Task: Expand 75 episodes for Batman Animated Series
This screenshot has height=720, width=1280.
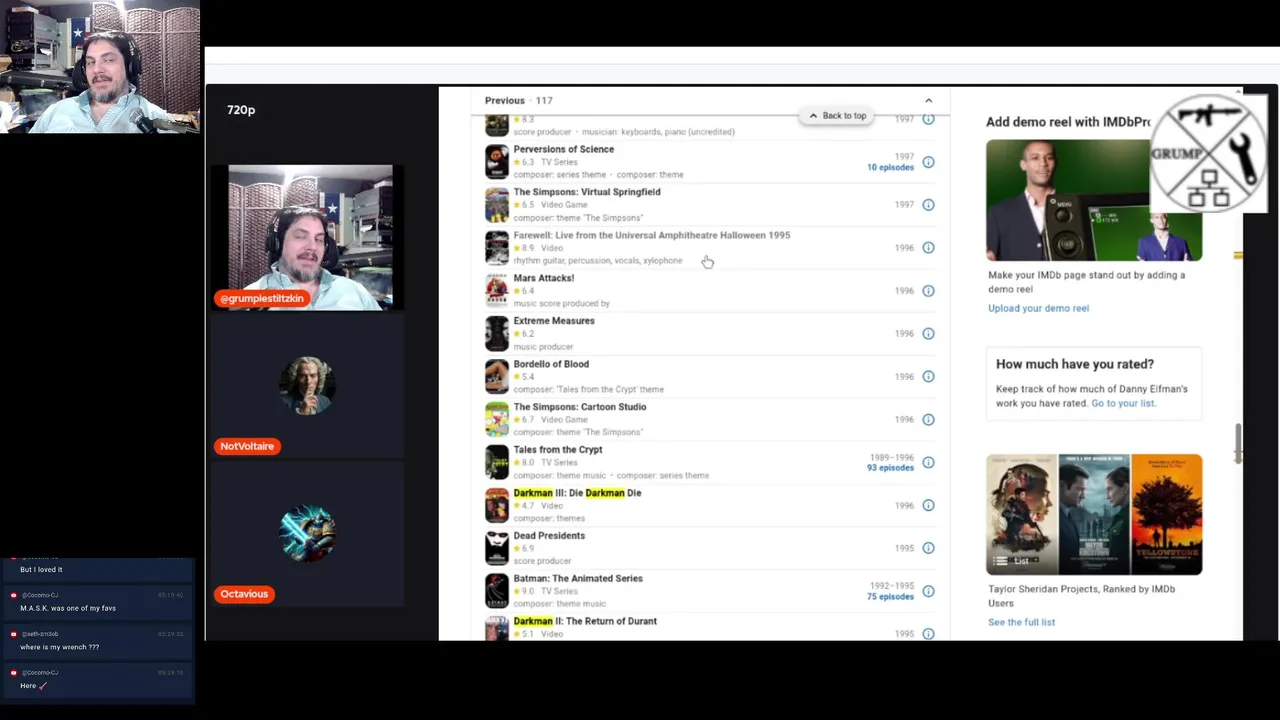Action: pos(890,597)
